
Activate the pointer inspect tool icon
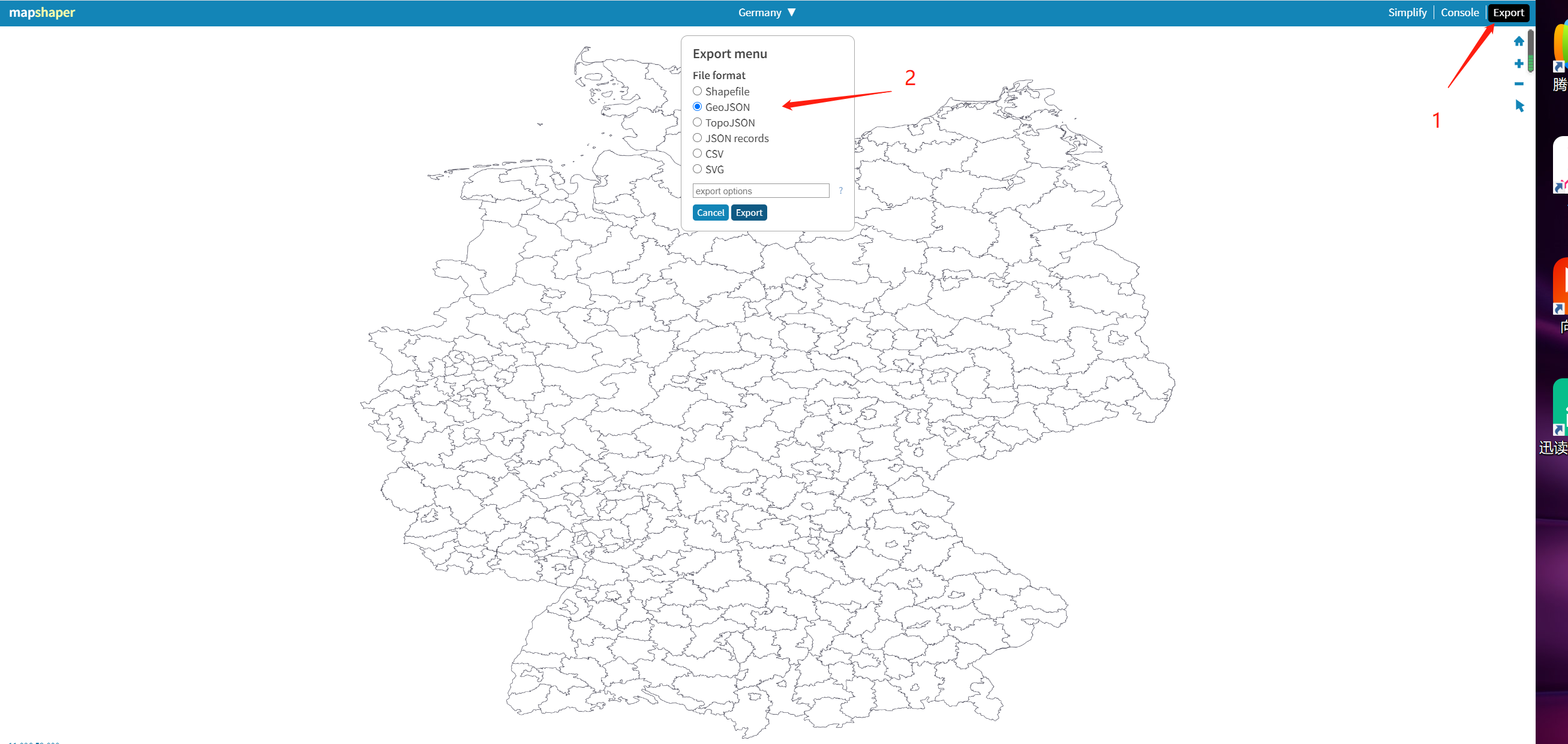tap(1519, 106)
